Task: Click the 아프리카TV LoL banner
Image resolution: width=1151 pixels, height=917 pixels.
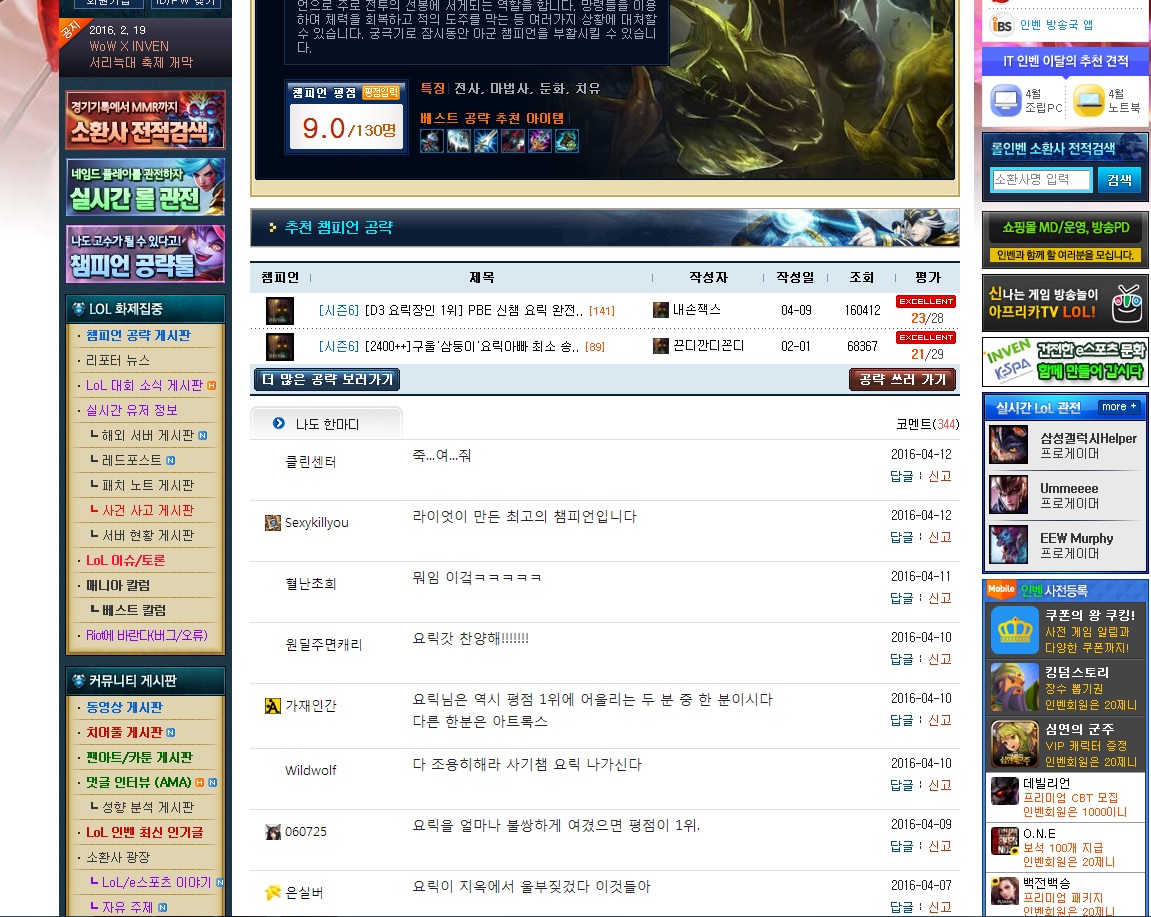Action: 1065,302
